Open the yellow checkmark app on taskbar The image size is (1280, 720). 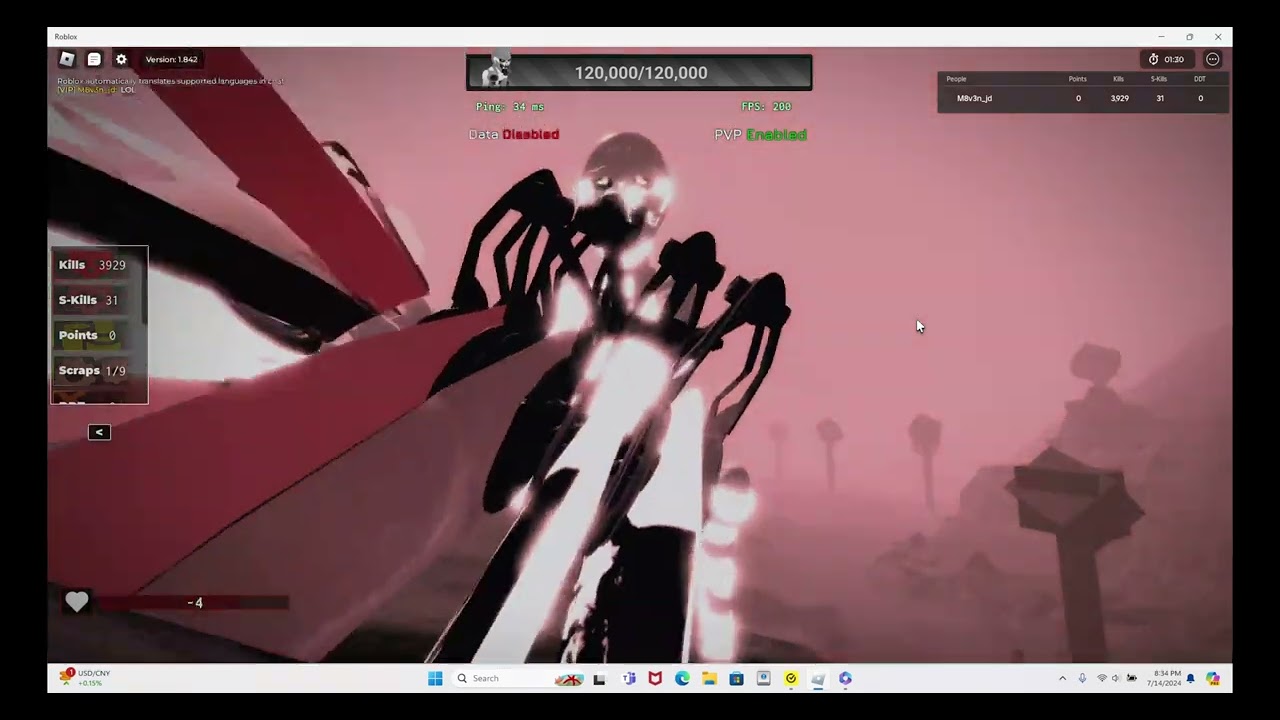point(791,678)
